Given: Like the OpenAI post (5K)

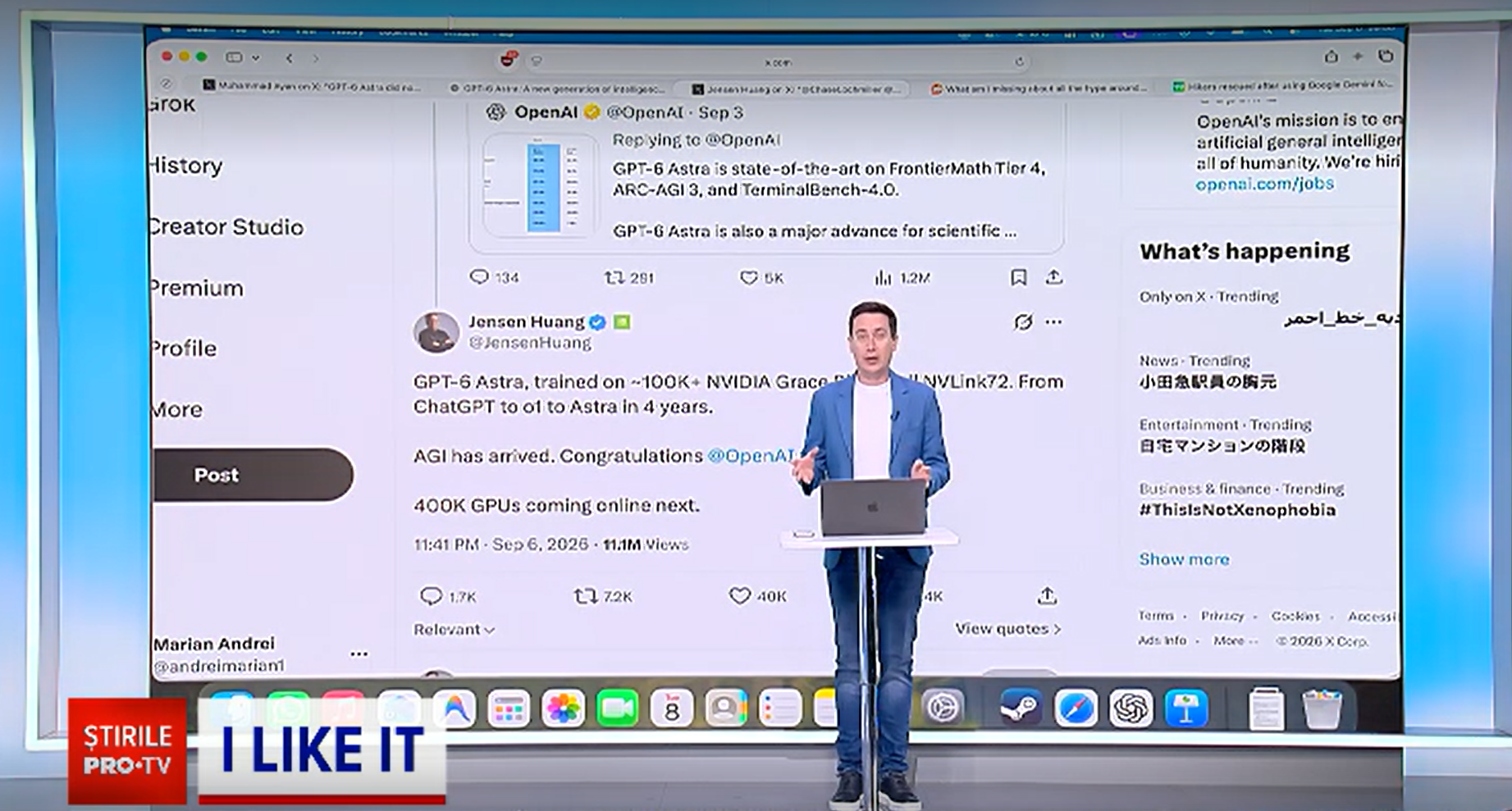Looking at the screenshot, I should click(x=761, y=277).
